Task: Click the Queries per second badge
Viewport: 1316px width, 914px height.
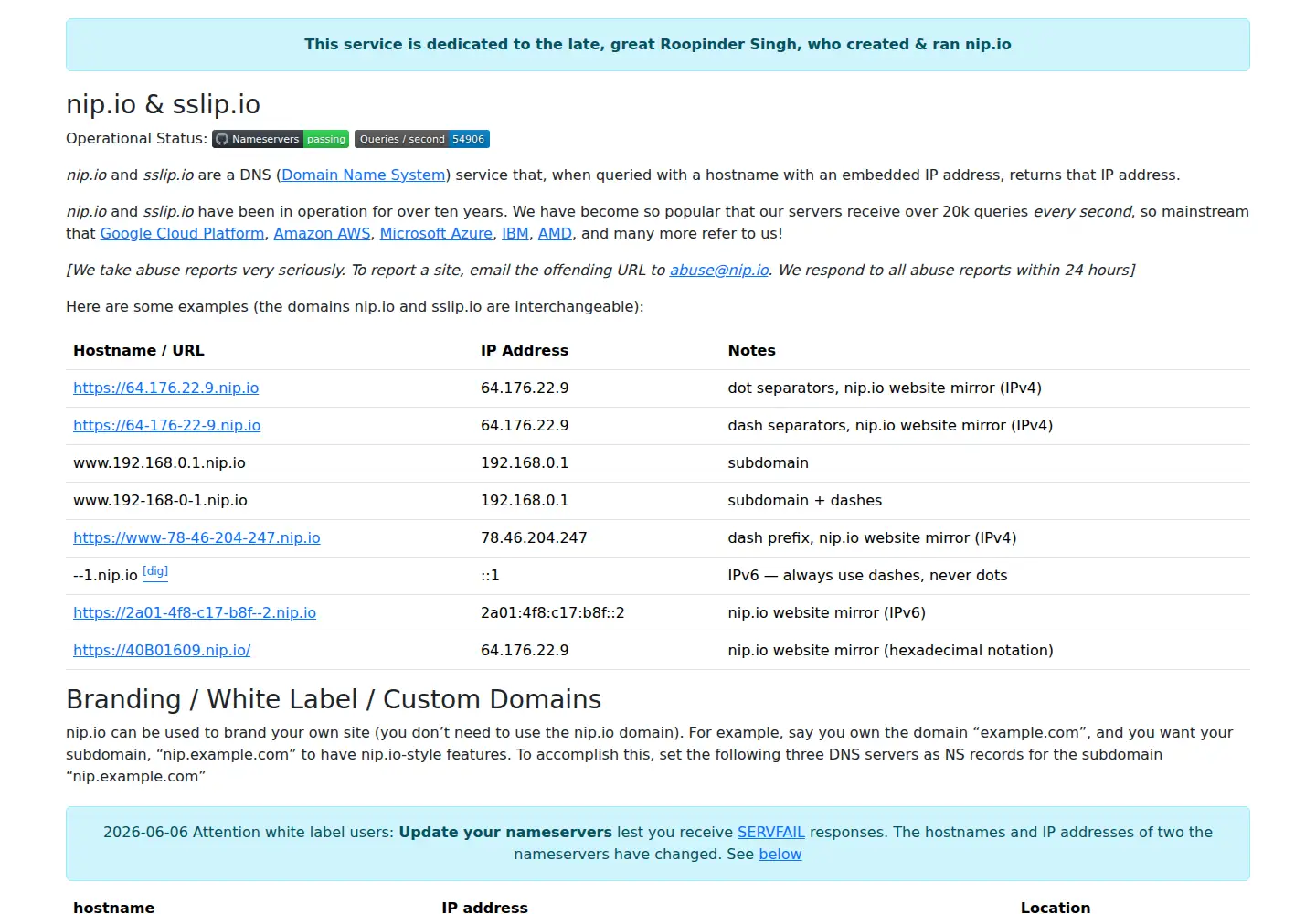Action: point(422,139)
